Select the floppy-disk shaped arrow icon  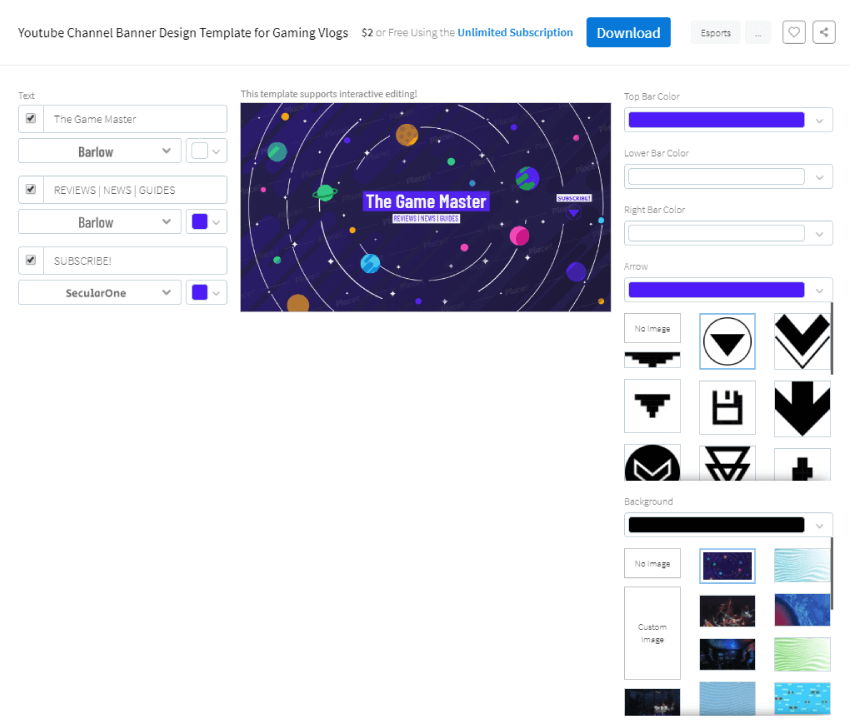(x=727, y=407)
